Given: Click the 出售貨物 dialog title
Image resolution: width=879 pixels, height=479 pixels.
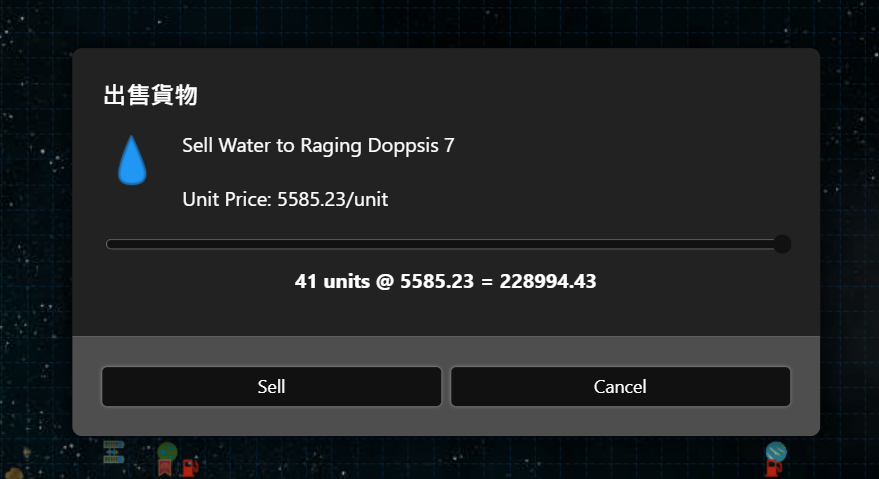Looking at the screenshot, I should (150, 95).
